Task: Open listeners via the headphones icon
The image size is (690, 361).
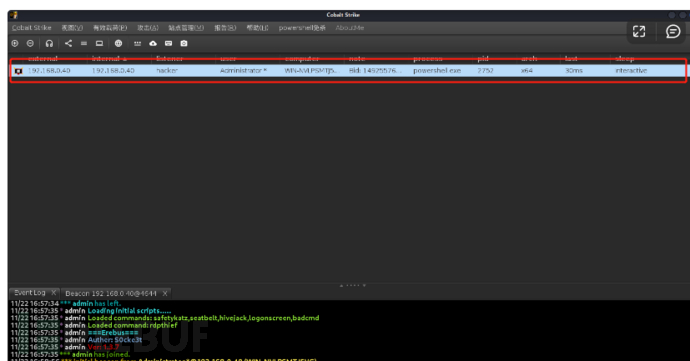Action: click(49, 43)
